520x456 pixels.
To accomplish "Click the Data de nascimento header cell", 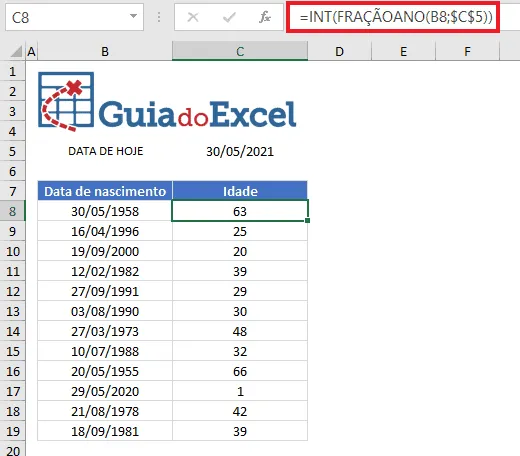I will click(x=105, y=191).
